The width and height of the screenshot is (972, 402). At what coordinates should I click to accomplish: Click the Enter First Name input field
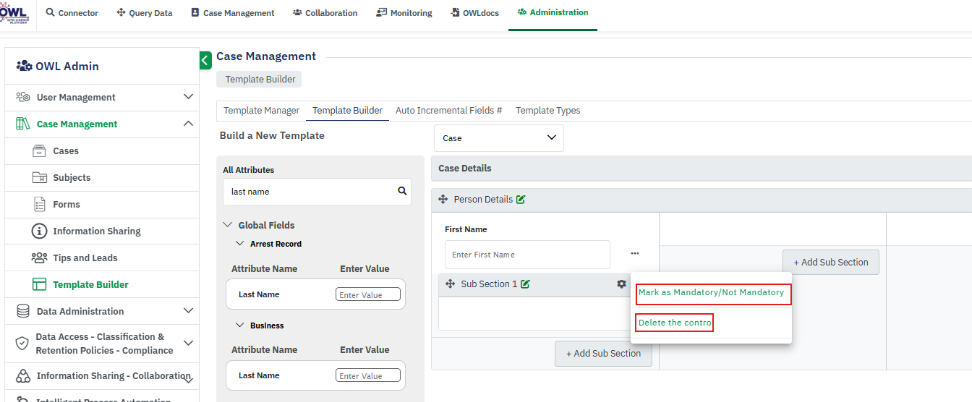coord(526,254)
